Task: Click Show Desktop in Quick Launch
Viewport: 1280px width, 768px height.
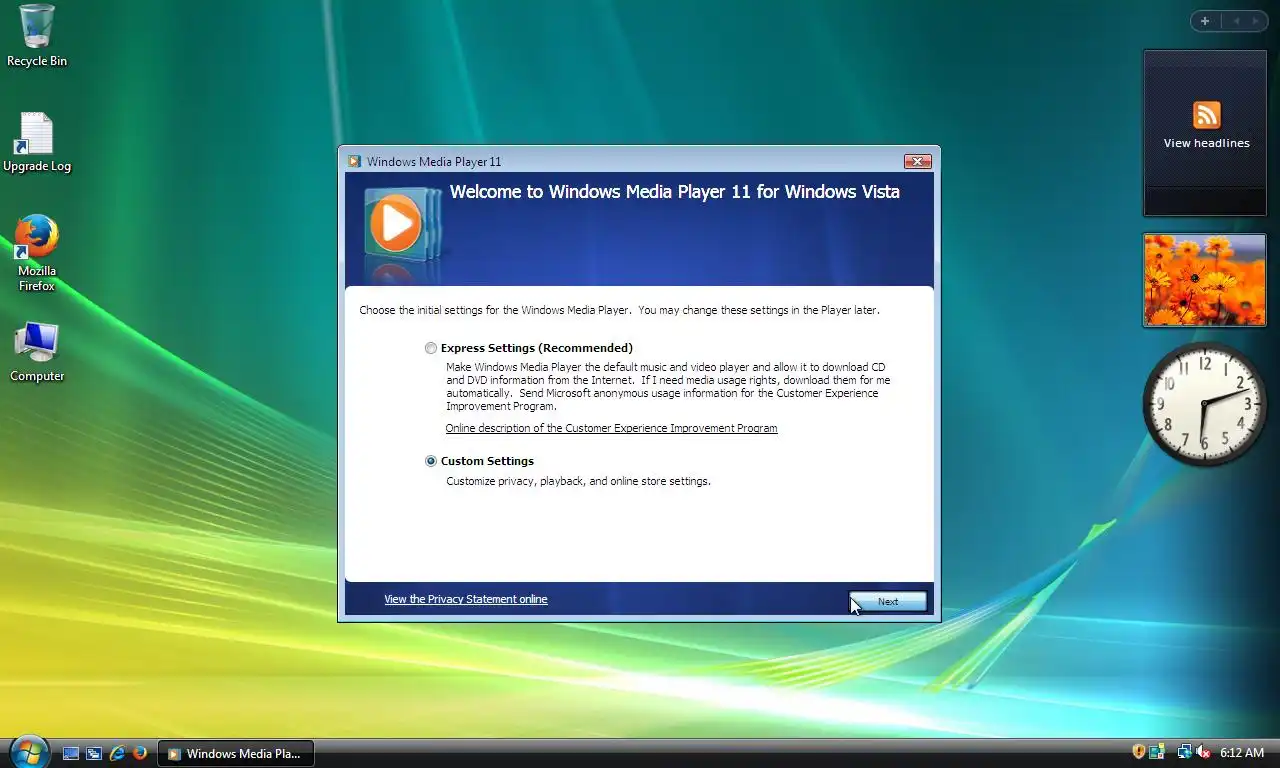Action: coord(71,753)
